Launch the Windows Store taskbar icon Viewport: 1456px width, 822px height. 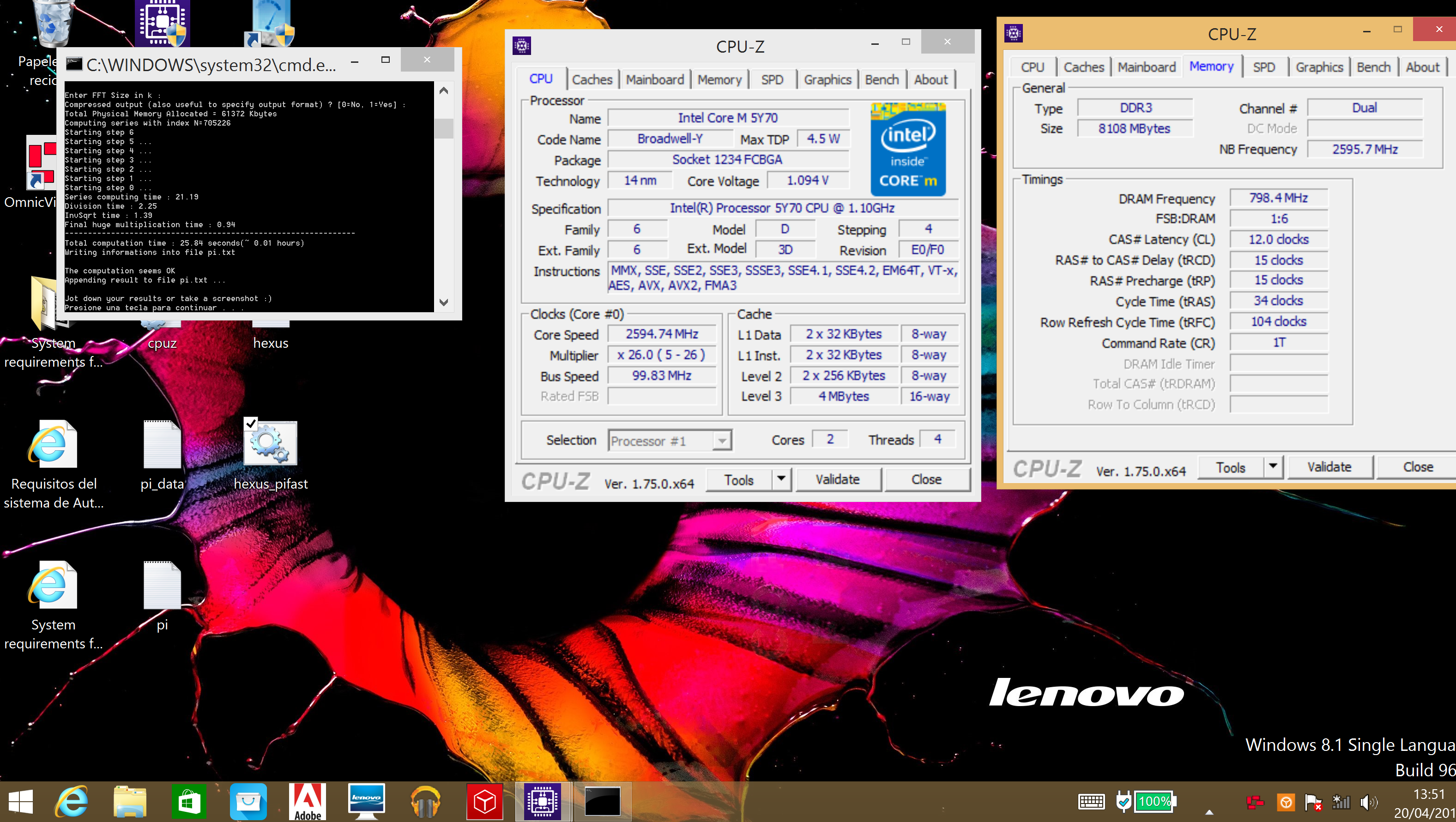tap(189, 802)
